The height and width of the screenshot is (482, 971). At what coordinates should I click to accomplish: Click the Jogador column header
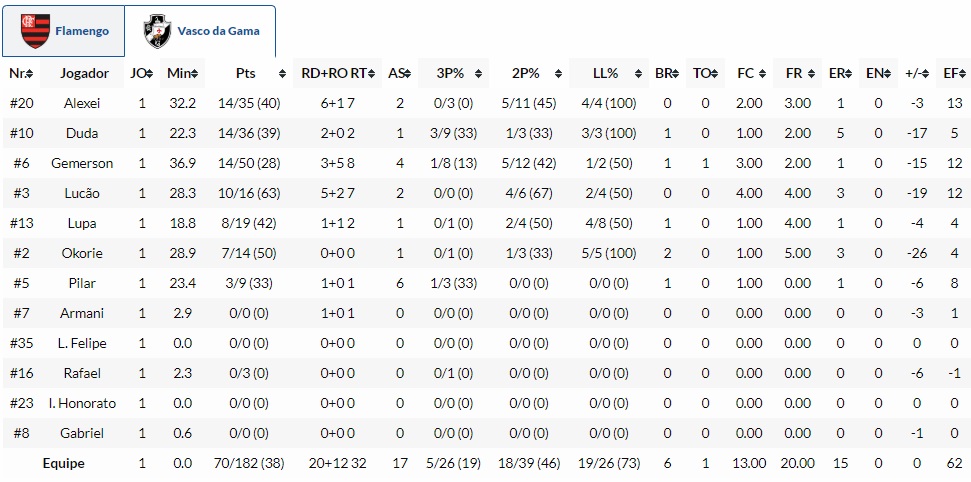coord(84,74)
